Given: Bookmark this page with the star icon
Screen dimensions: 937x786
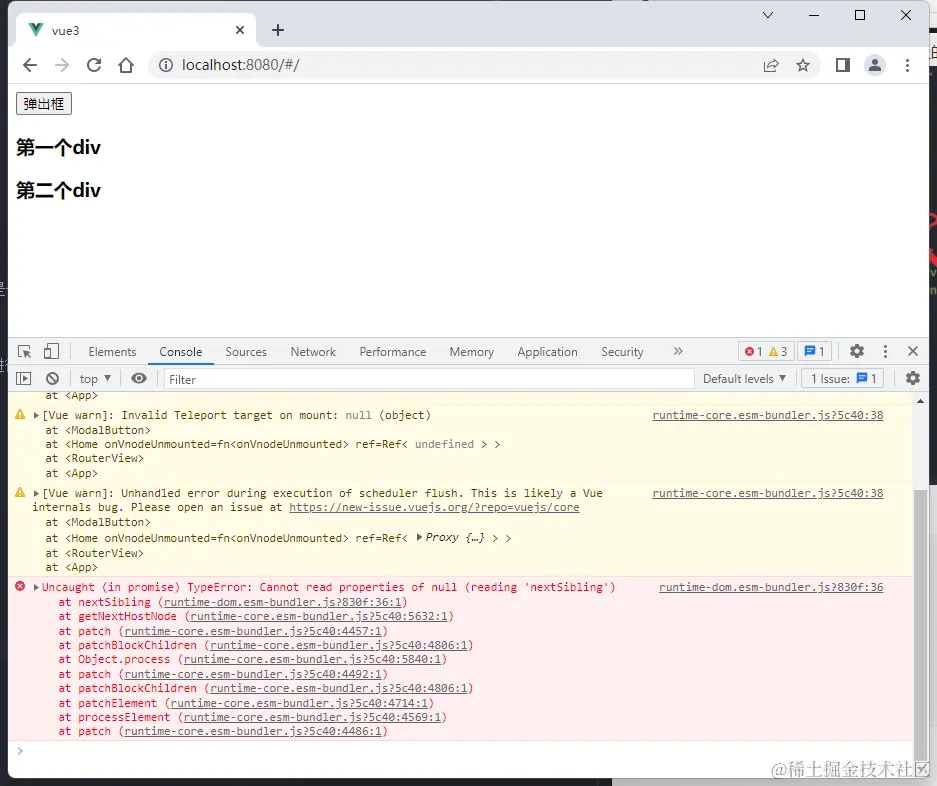Looking at the screenshot, I should tap(803, 65).
